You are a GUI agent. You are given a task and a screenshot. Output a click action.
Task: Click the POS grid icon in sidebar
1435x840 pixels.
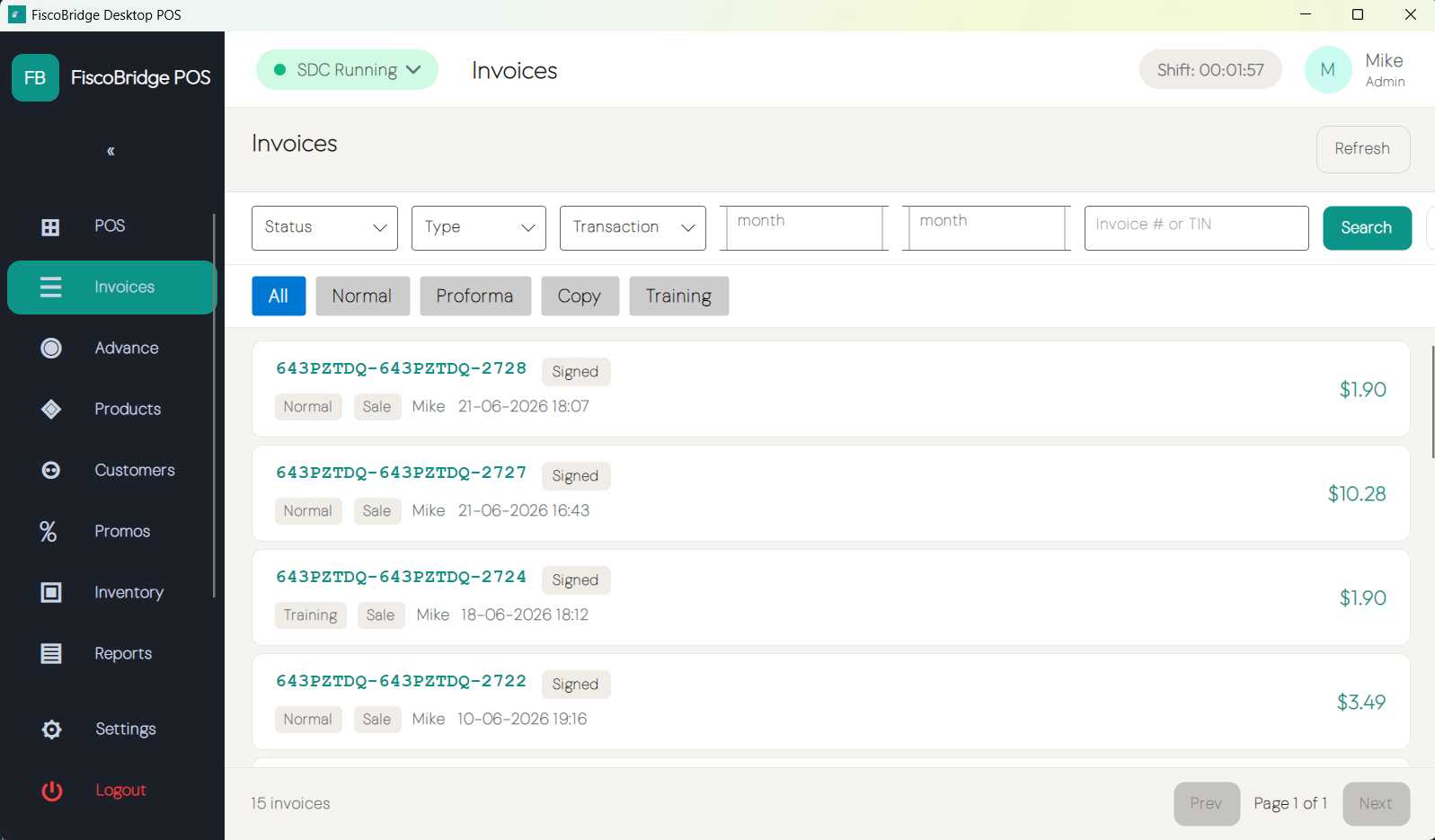tap(51, 227)
